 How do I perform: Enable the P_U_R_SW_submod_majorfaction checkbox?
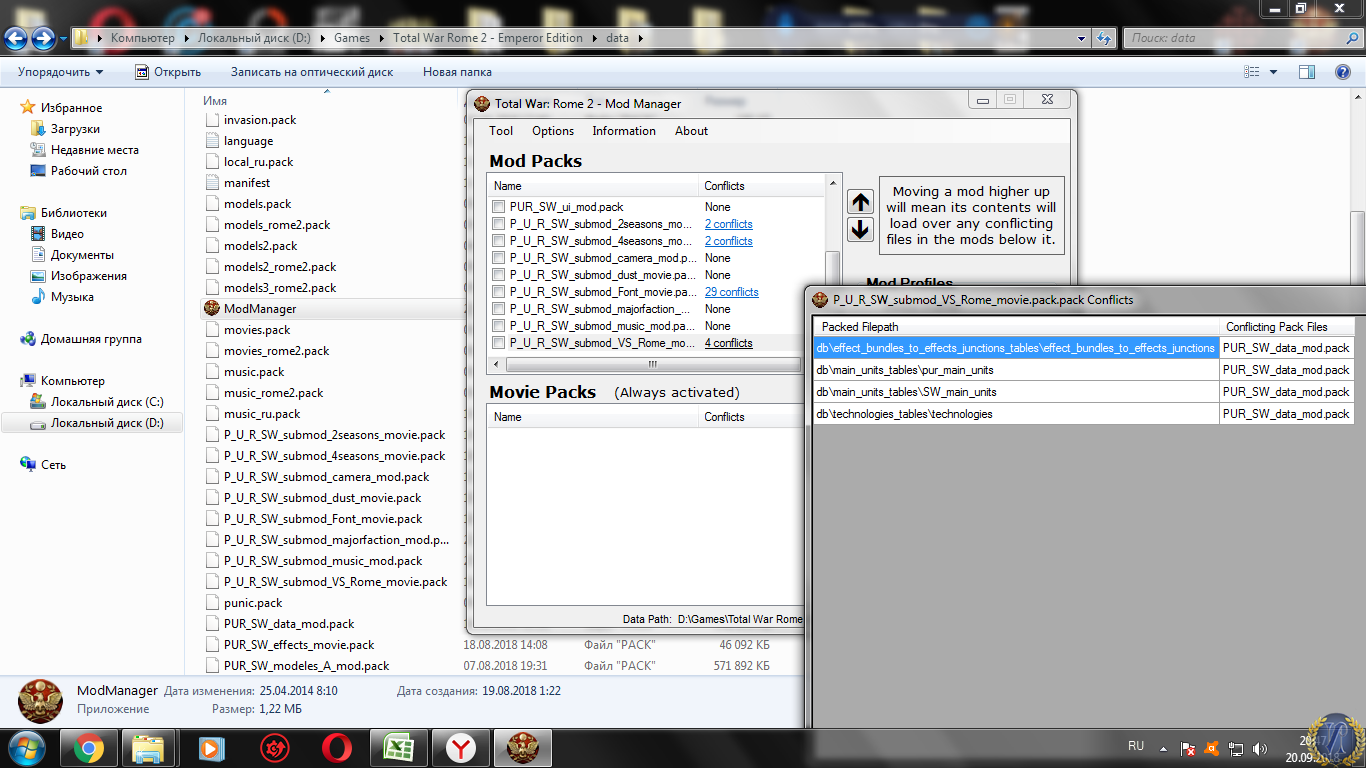(498, 309)
